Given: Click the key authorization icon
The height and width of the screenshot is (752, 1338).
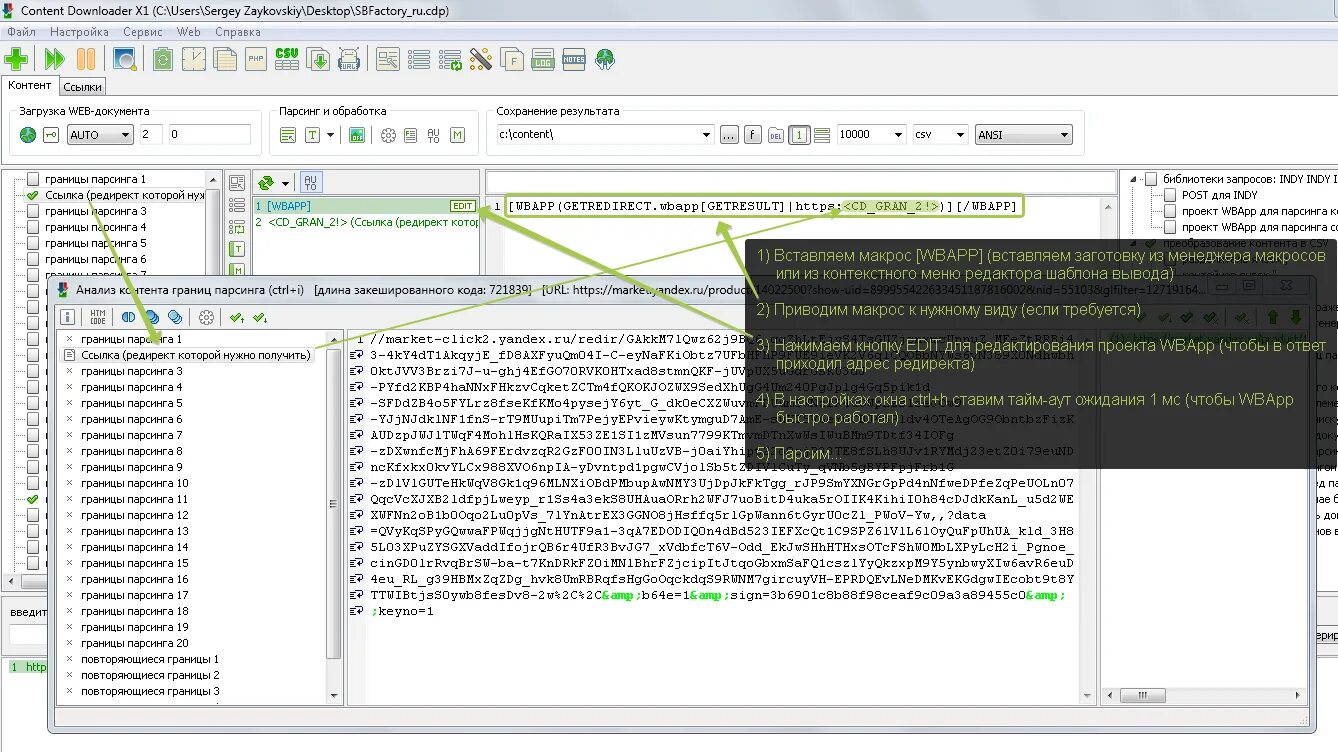Looking at the screenshot, I should tap(50, 135).
